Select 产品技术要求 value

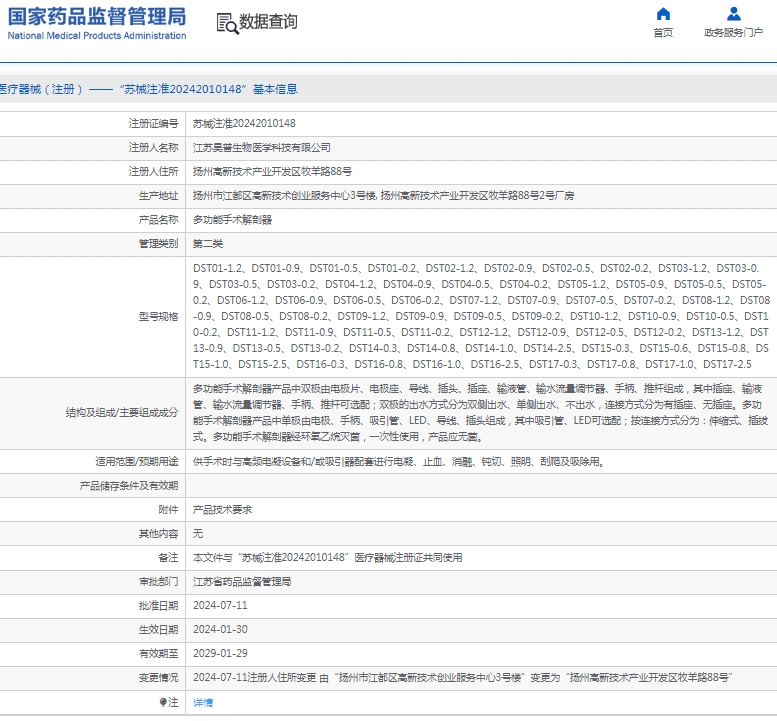[222, 510]
